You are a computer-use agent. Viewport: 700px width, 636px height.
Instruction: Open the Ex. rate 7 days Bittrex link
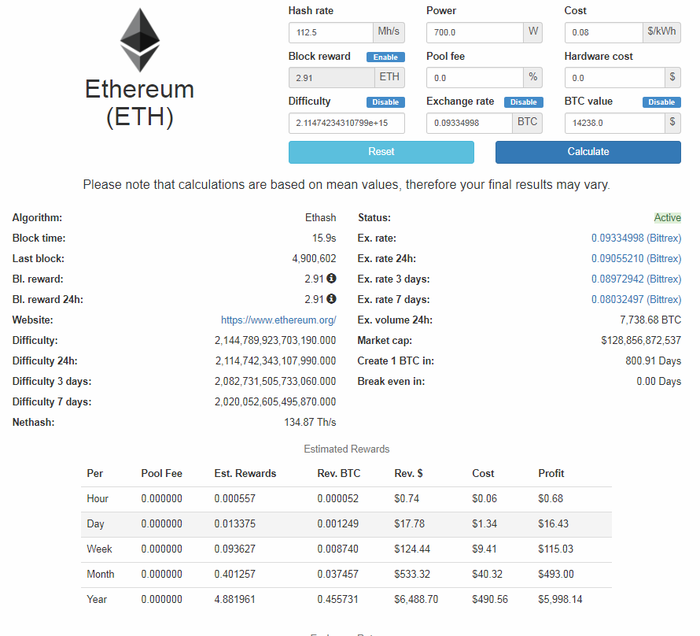coord(636,299)
